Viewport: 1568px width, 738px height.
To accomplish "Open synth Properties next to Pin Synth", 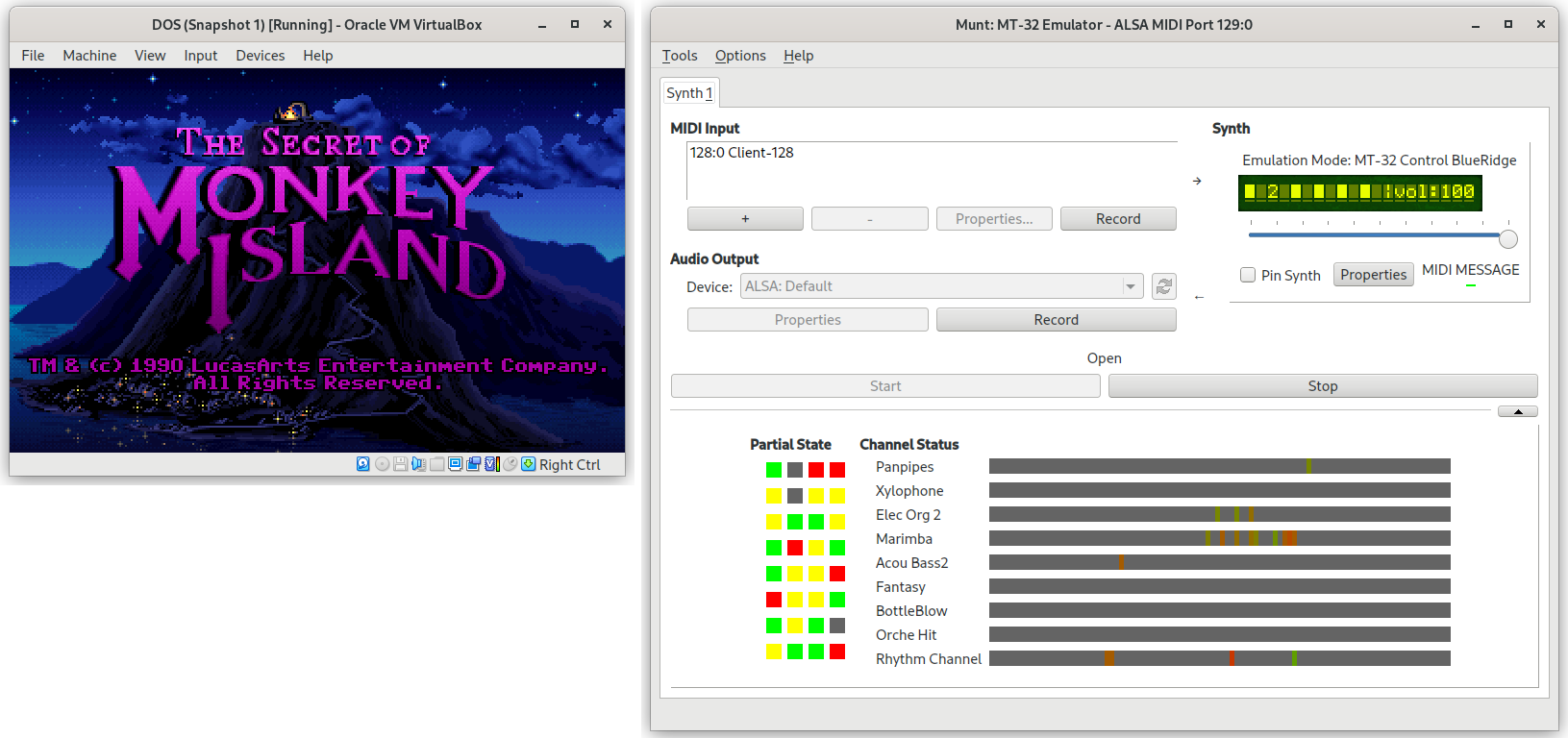I will pyautogui.click(x=1374, y=275).
